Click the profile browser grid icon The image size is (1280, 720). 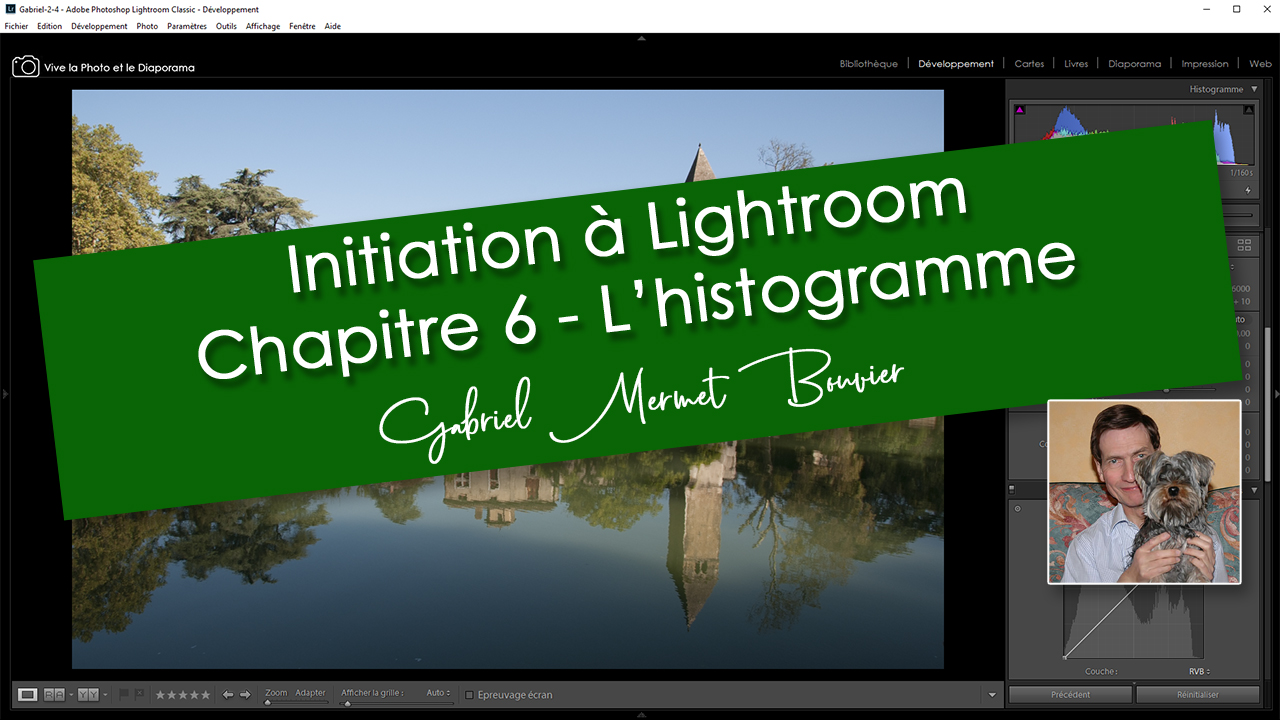tap(1244, 244)
